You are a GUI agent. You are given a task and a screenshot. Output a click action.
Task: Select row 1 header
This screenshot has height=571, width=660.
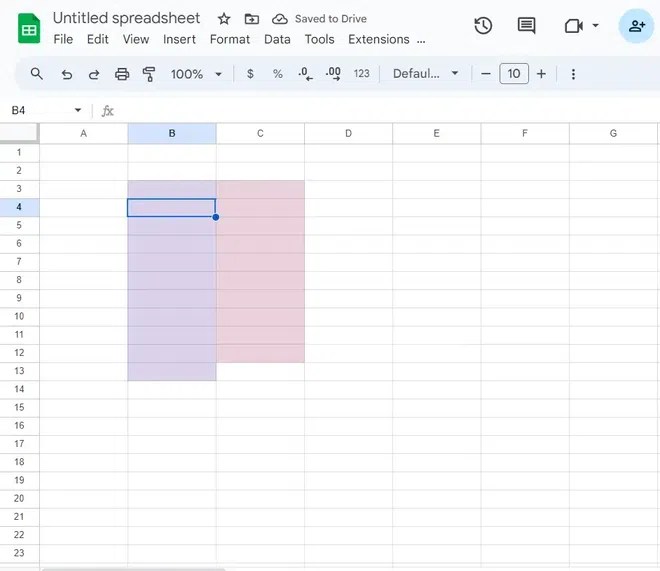click(x=19, y=153)
